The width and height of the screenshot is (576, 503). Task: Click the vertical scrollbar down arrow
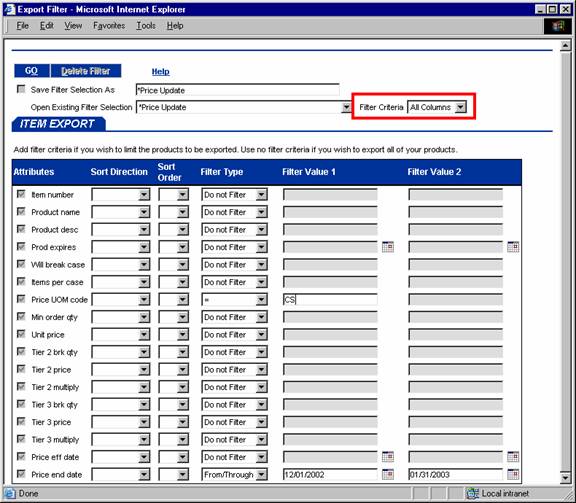(565, 478)
